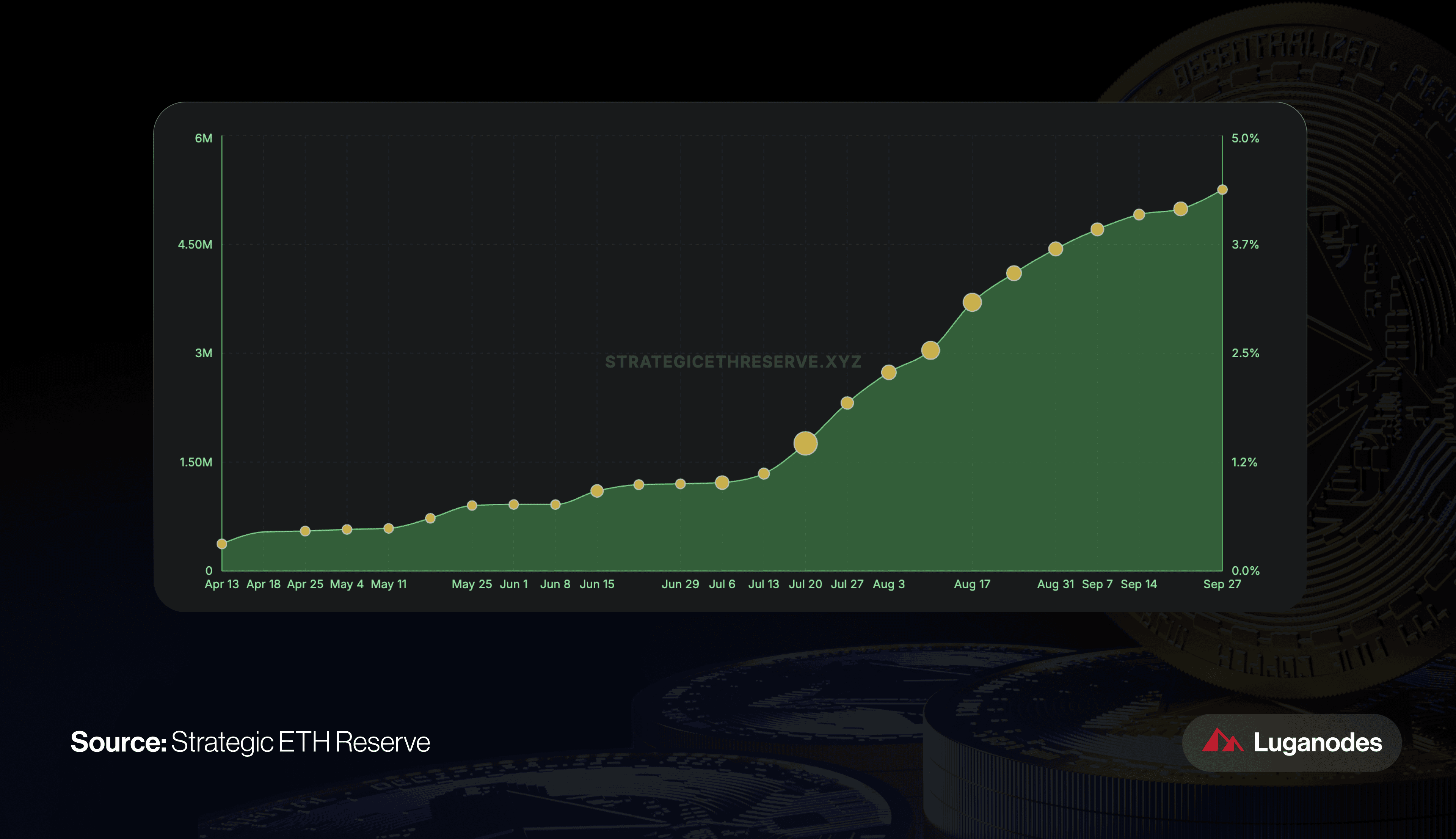The height and width of the screenshot is (839, 1456).
Task: Click the data point above Jul 27
Action: coord(847,403)
